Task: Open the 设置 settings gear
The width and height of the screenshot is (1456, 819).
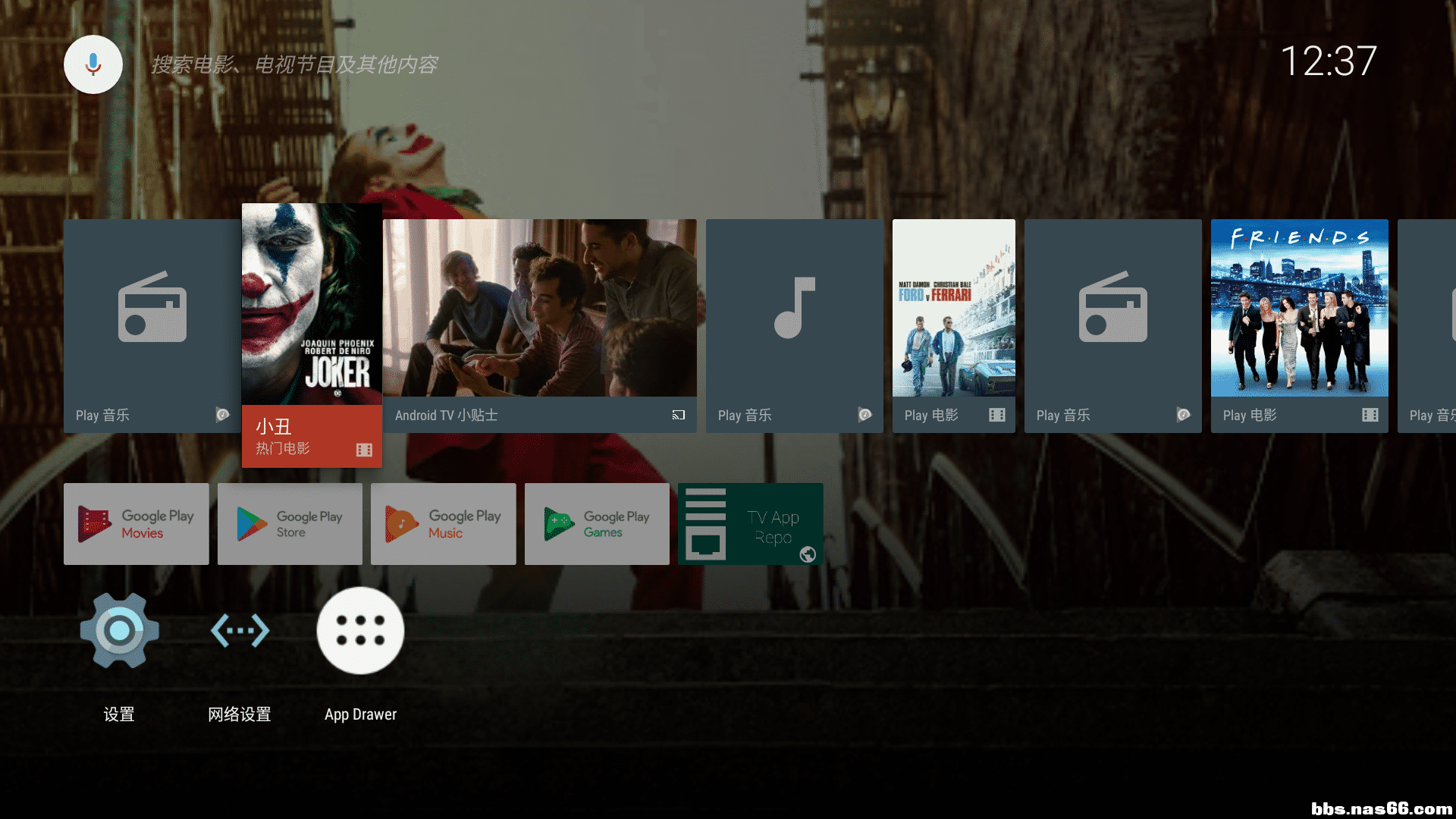Action: (x=119, y=631)
